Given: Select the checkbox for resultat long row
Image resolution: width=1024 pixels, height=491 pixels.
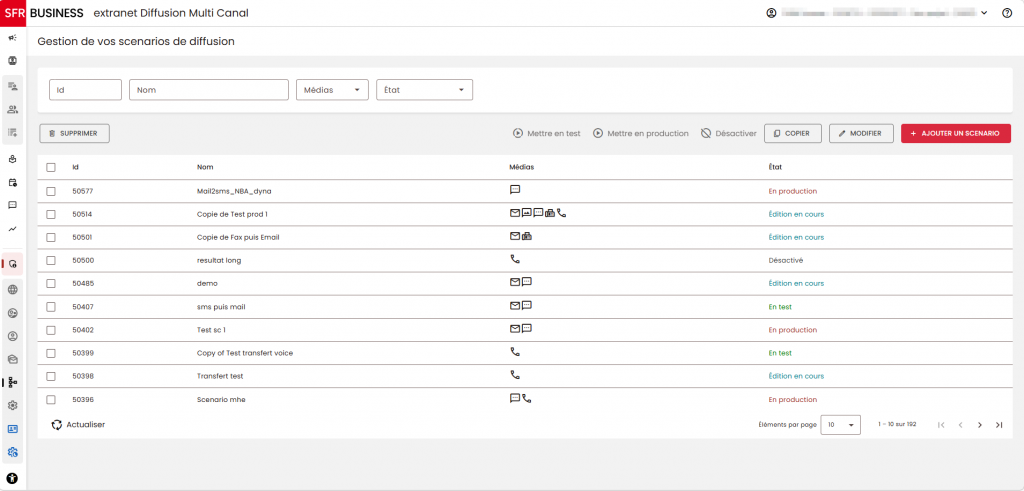Looking at the screenshot, I should (51, 261).
